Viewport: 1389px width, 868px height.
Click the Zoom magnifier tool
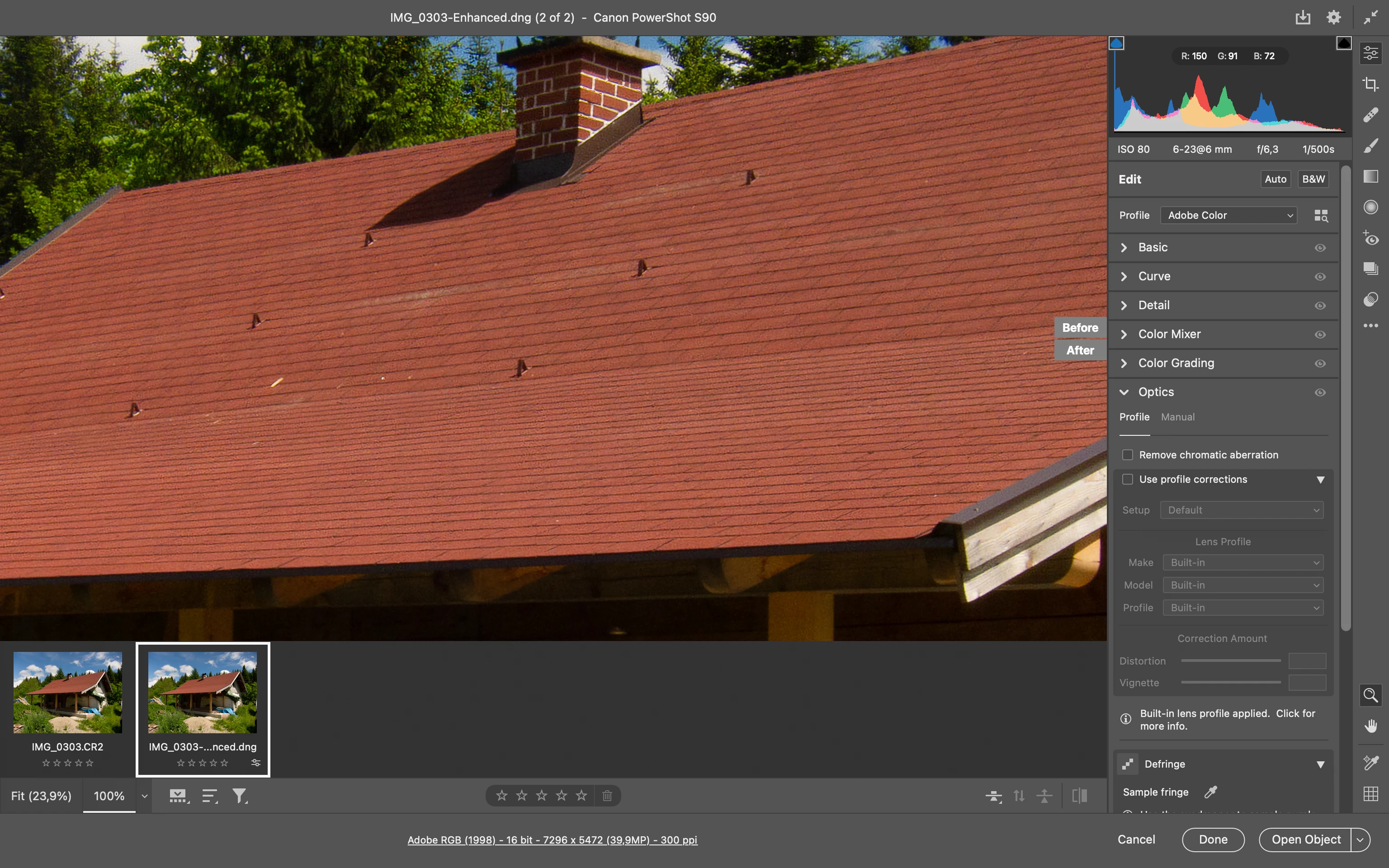pyautogui.click(x=1370, y=695)
